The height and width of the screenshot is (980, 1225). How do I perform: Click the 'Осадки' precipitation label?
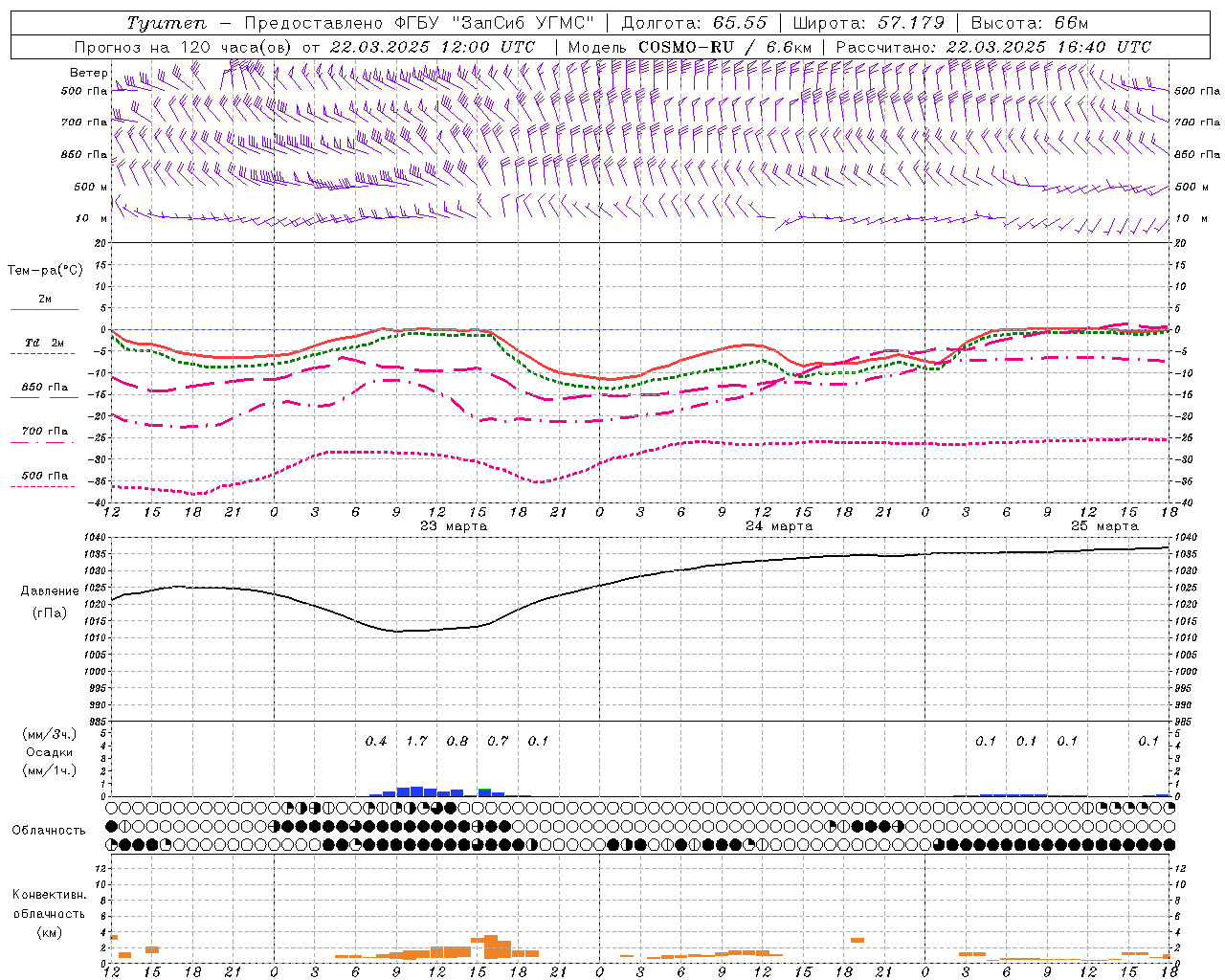tap(50, 752)
